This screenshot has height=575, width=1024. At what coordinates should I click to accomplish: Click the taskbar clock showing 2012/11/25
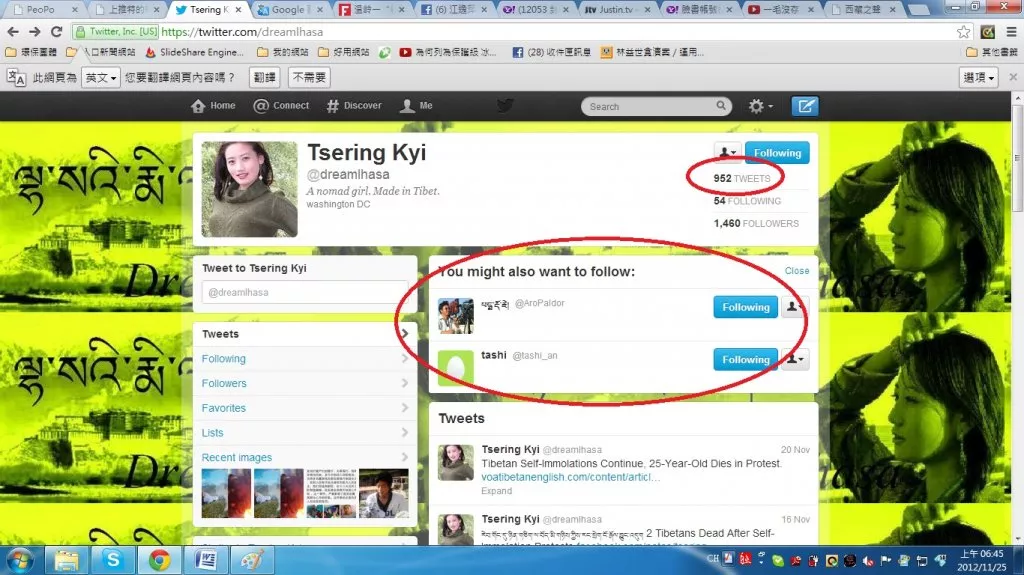tap(982, 561)
